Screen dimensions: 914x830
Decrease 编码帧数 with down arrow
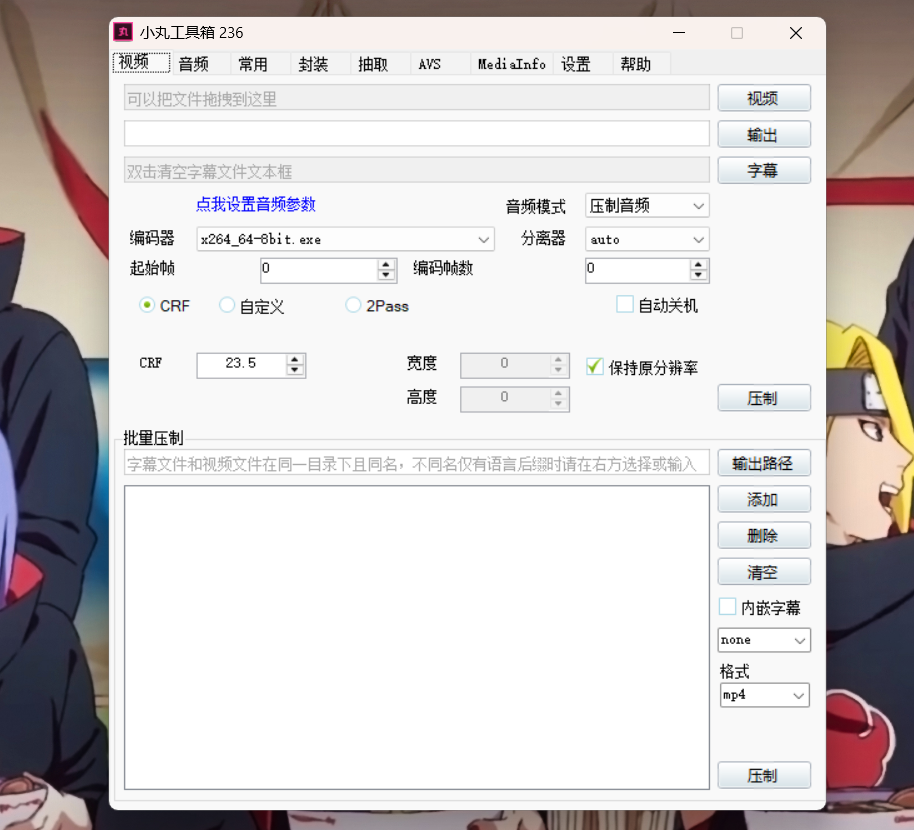(x=698, y=276)
